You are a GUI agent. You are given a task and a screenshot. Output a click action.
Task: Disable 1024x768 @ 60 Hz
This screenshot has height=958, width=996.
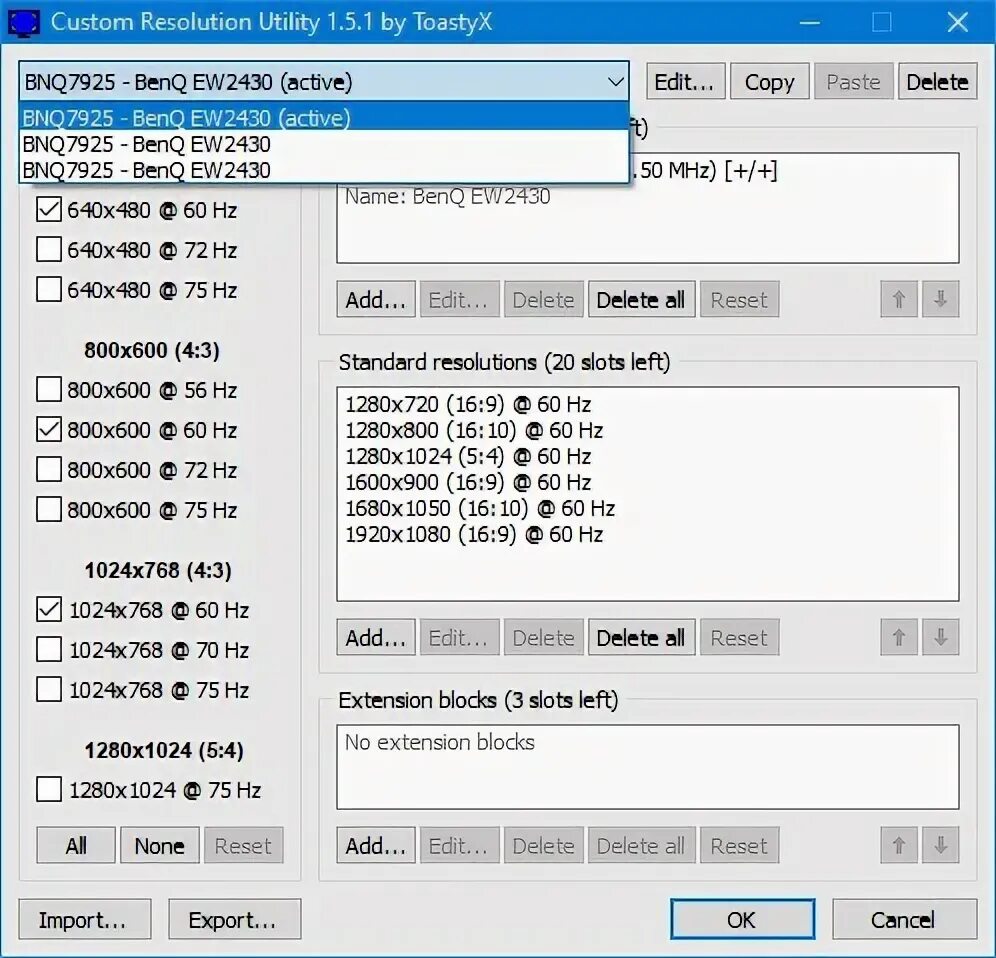point(49,609)
